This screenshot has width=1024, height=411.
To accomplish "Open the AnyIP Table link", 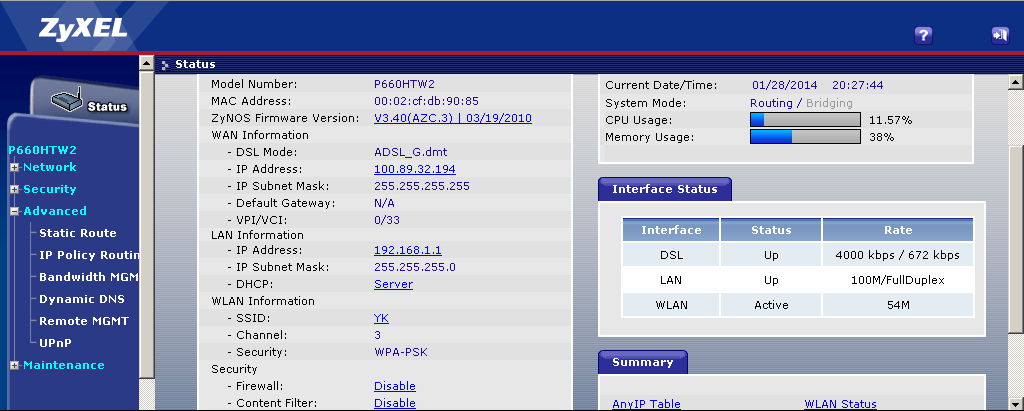I will coord(646,404).
